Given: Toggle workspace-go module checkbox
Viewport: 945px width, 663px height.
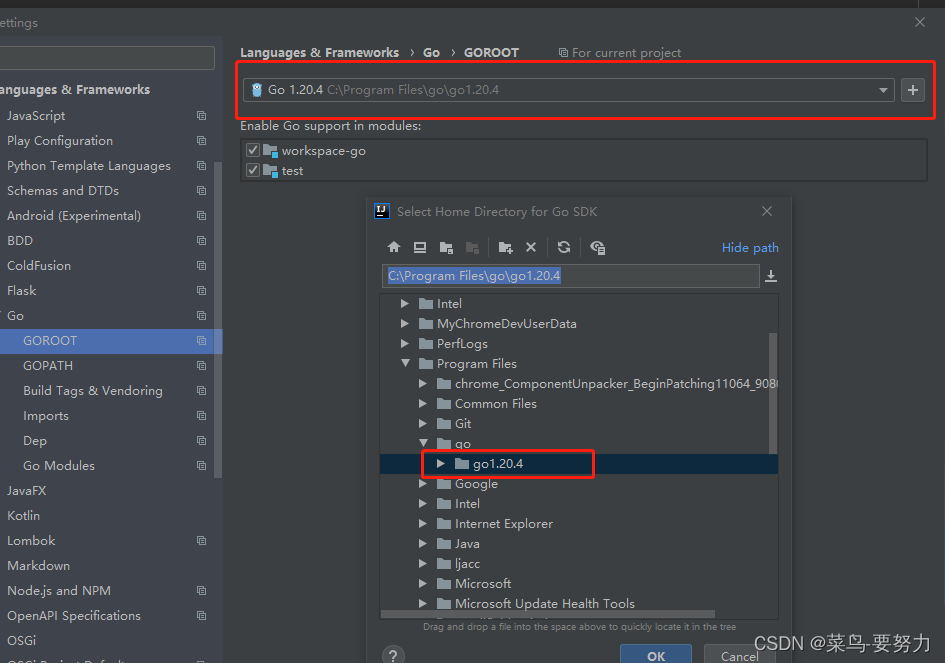Looking at the screenshot, I should click(253, 150).
